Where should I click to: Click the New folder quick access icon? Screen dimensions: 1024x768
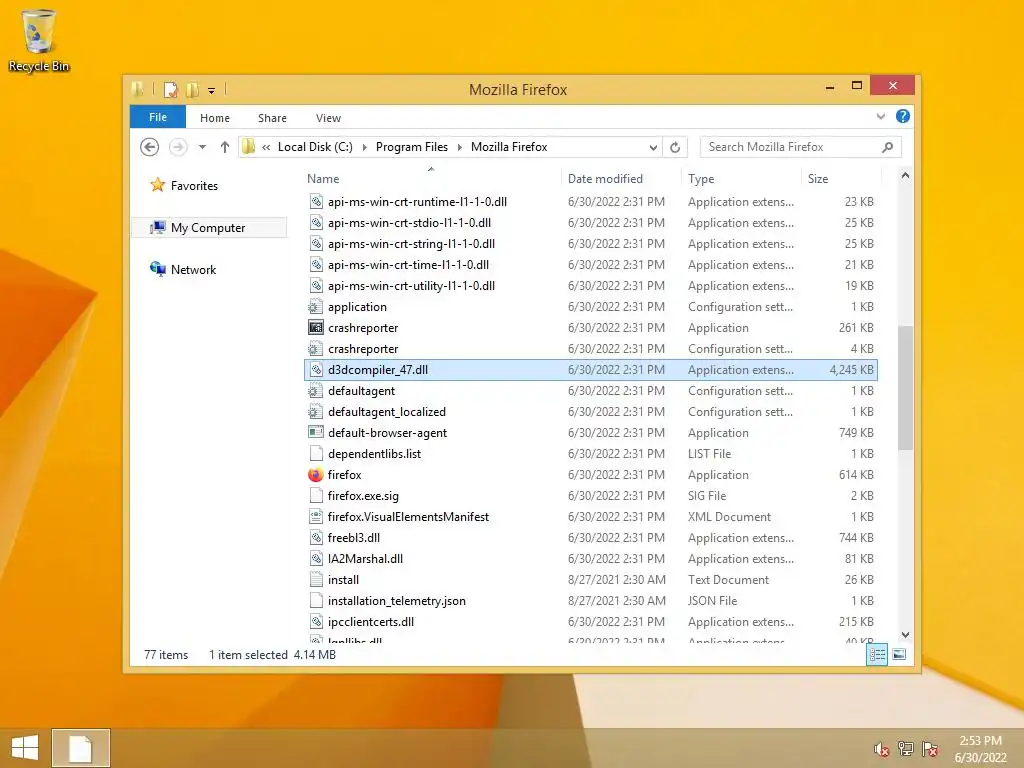click(192, 89)
